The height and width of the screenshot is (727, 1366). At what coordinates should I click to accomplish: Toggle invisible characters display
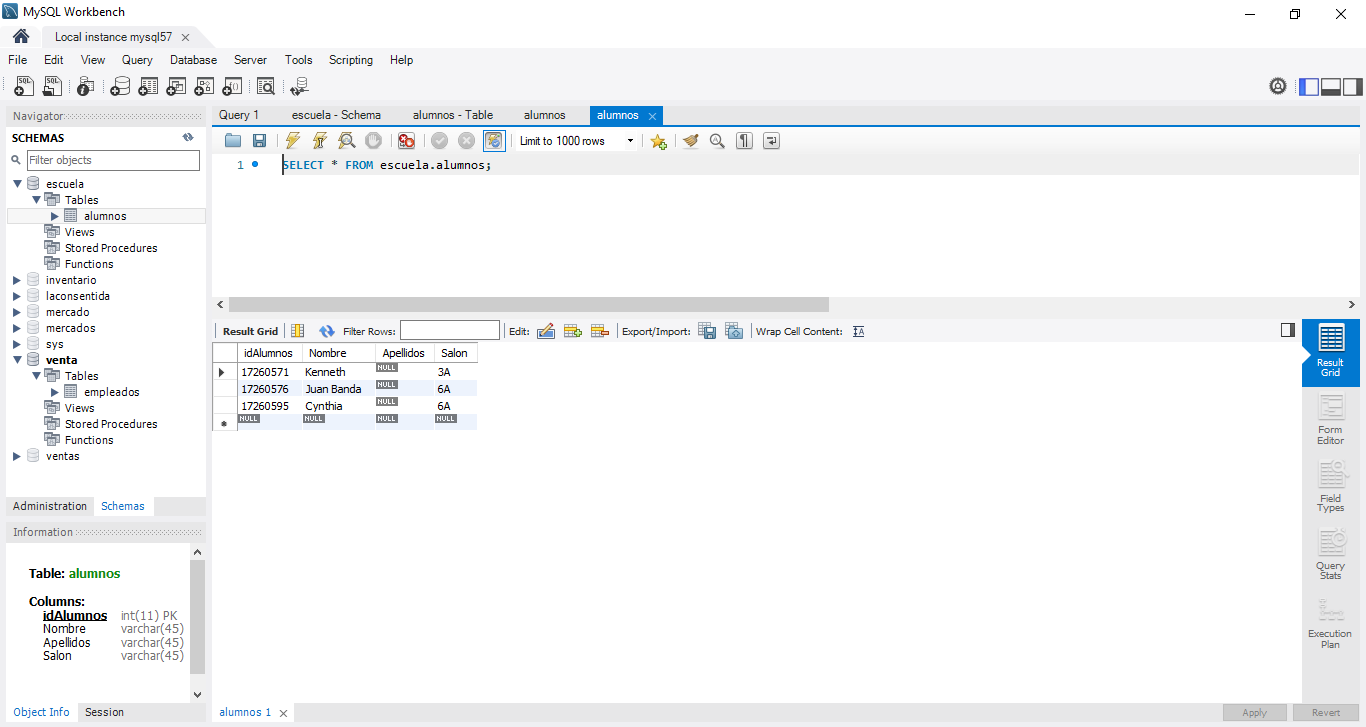(744, 141)
